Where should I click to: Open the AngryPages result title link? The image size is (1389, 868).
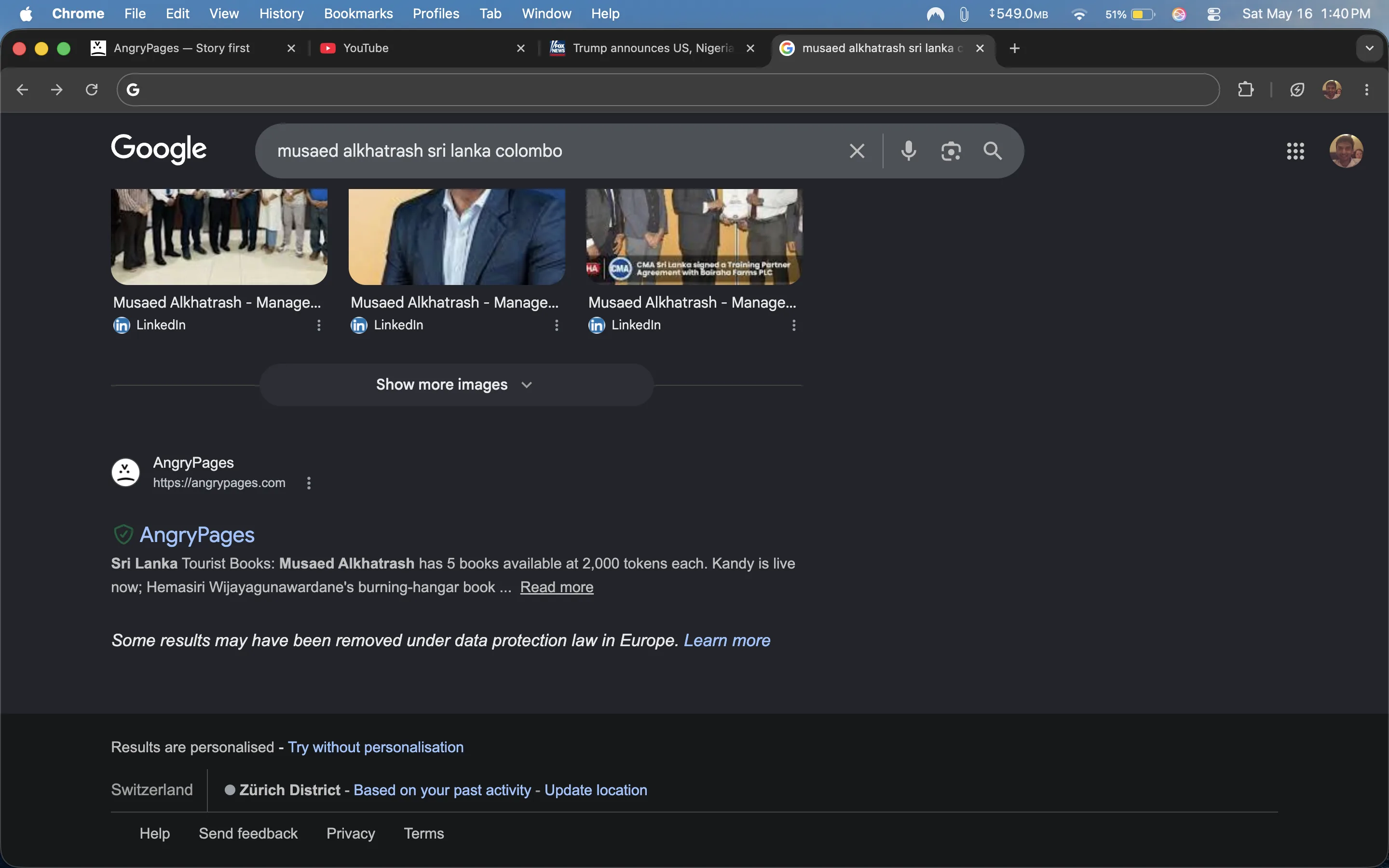pyautogui.click(x=197, y=535)
